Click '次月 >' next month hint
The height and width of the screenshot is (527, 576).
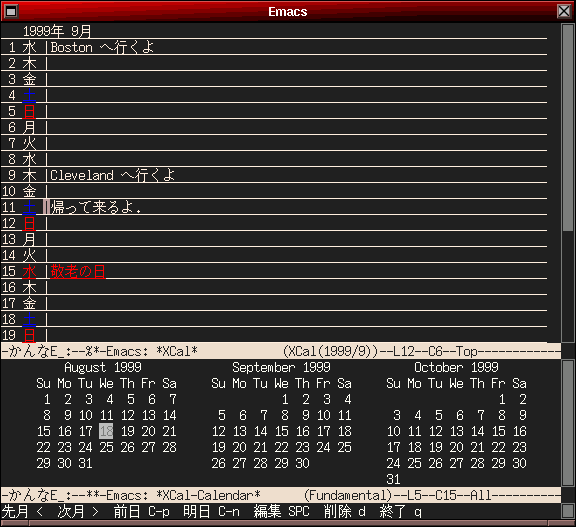tap(78, 511)
